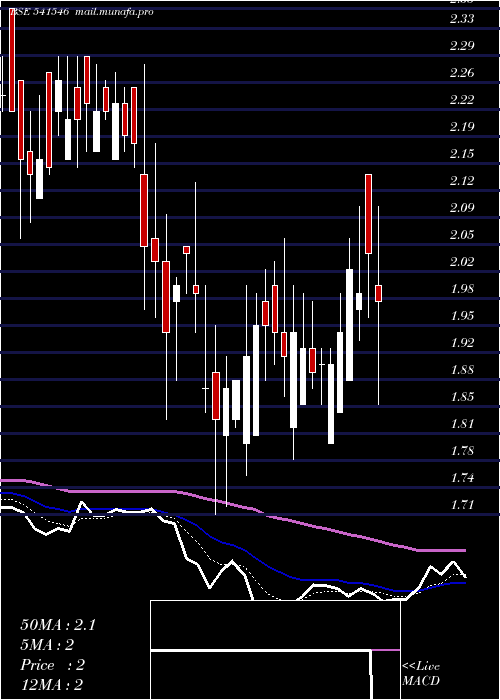Click the '50MA : 2.1' indicator text
The image size is (500, 700).
pos(58,625)
